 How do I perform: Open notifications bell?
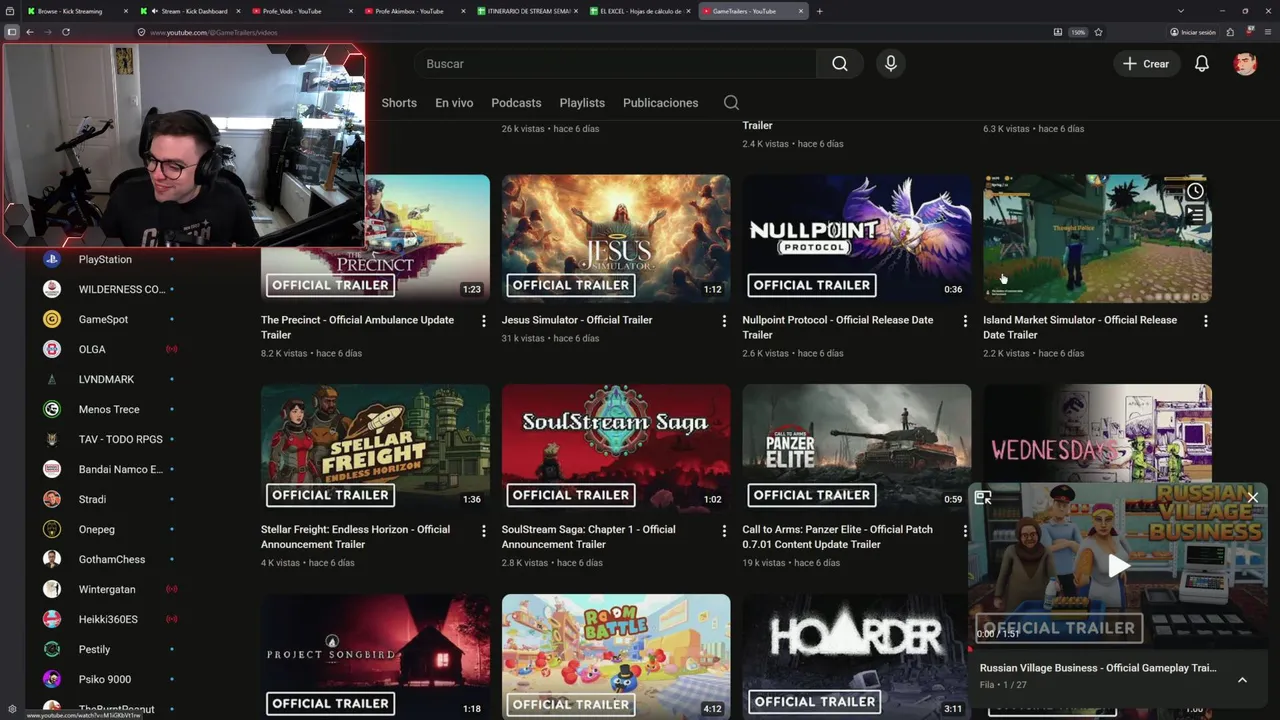[x=1202, y=64]
